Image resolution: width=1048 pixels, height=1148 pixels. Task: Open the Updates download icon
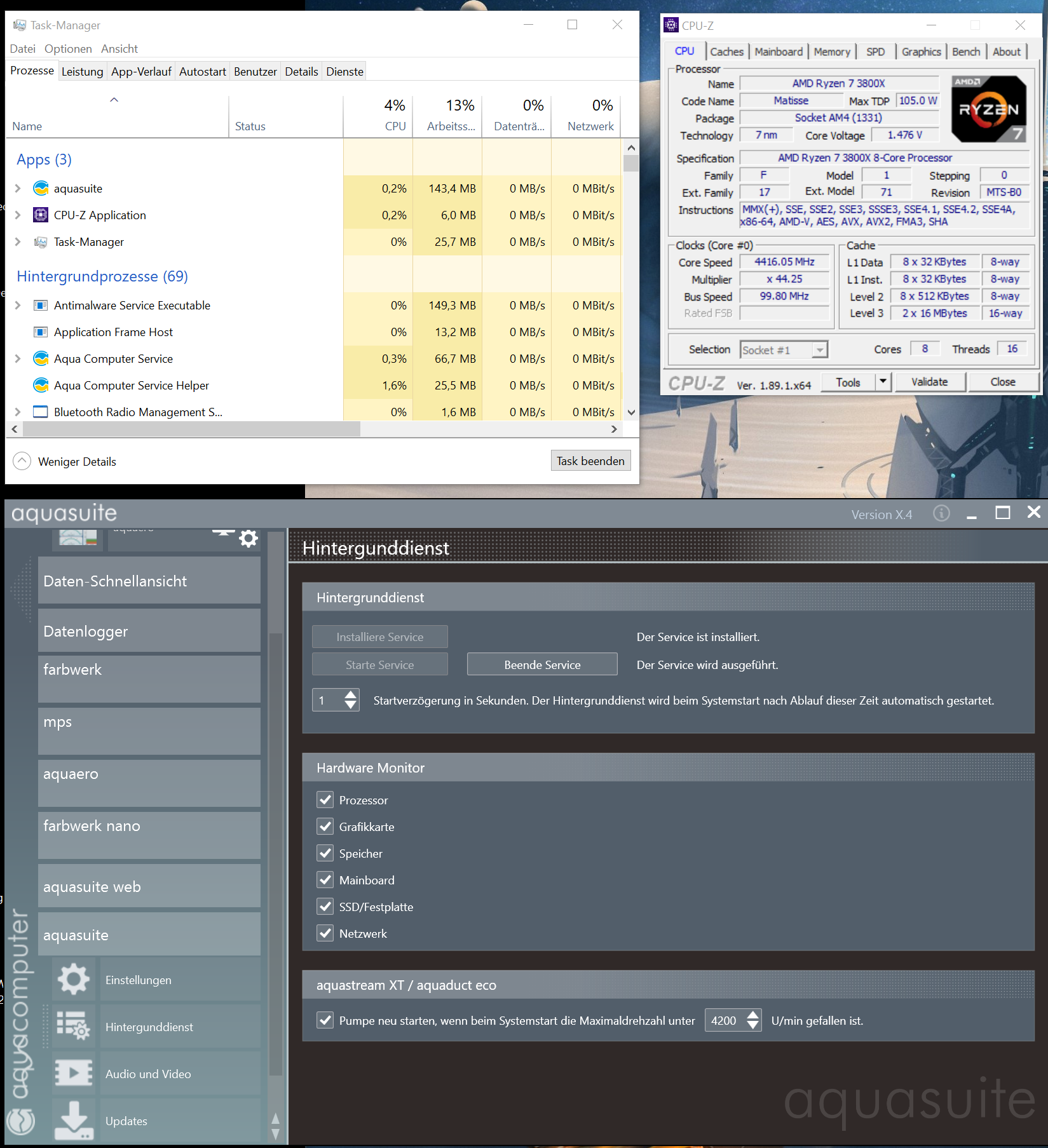coord(74,1120)
